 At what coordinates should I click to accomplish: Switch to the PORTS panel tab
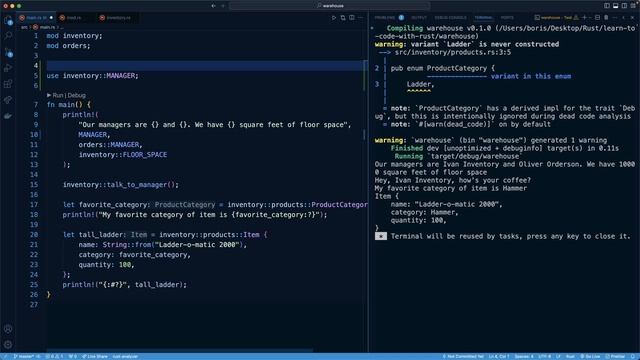click(x=507, y=18)
